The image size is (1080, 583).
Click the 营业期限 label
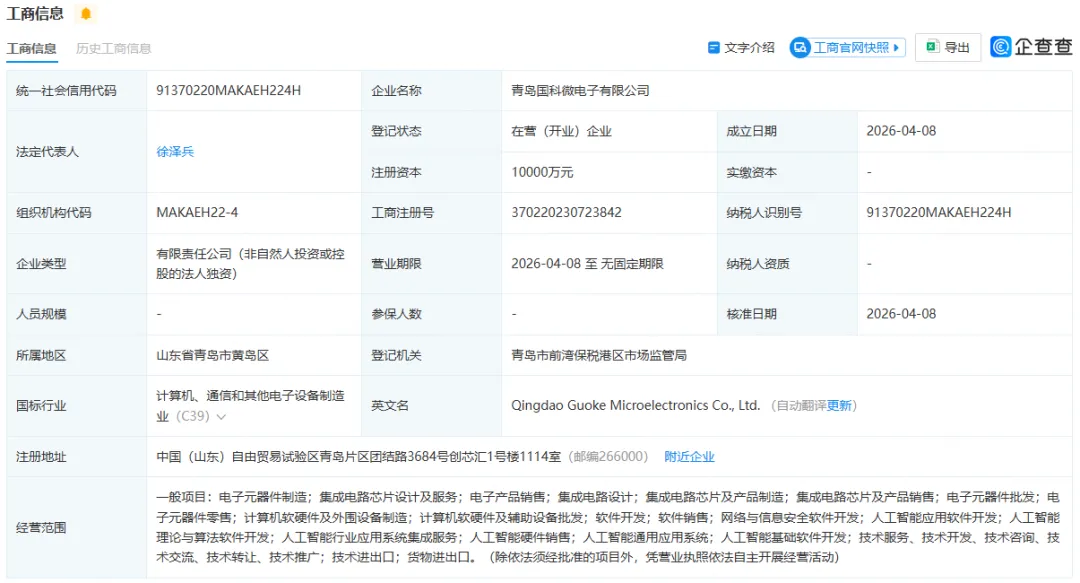pos(396,264)
